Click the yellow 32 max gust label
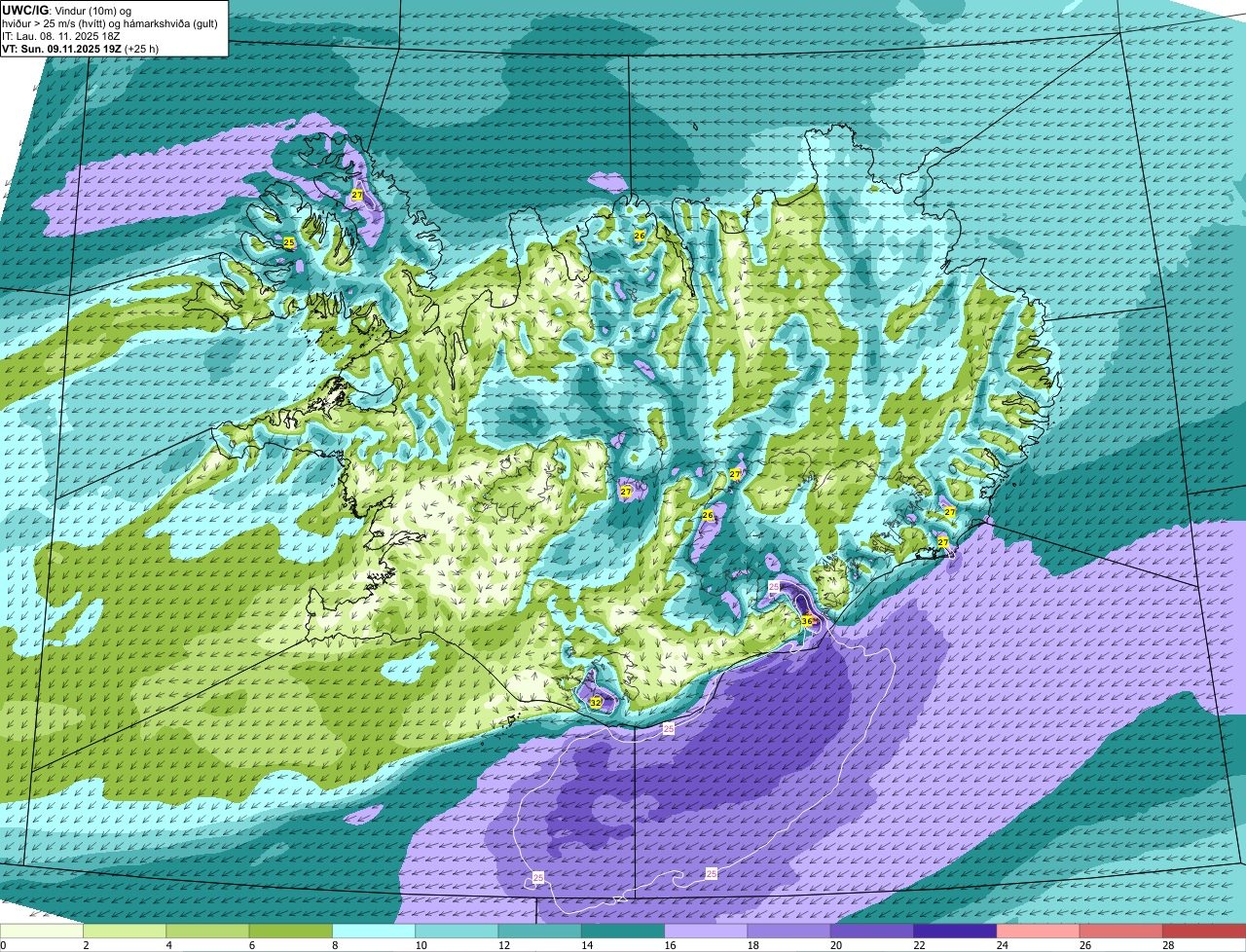The height and width of the screenshot is (952, 1246). click(x=596, y=702)
